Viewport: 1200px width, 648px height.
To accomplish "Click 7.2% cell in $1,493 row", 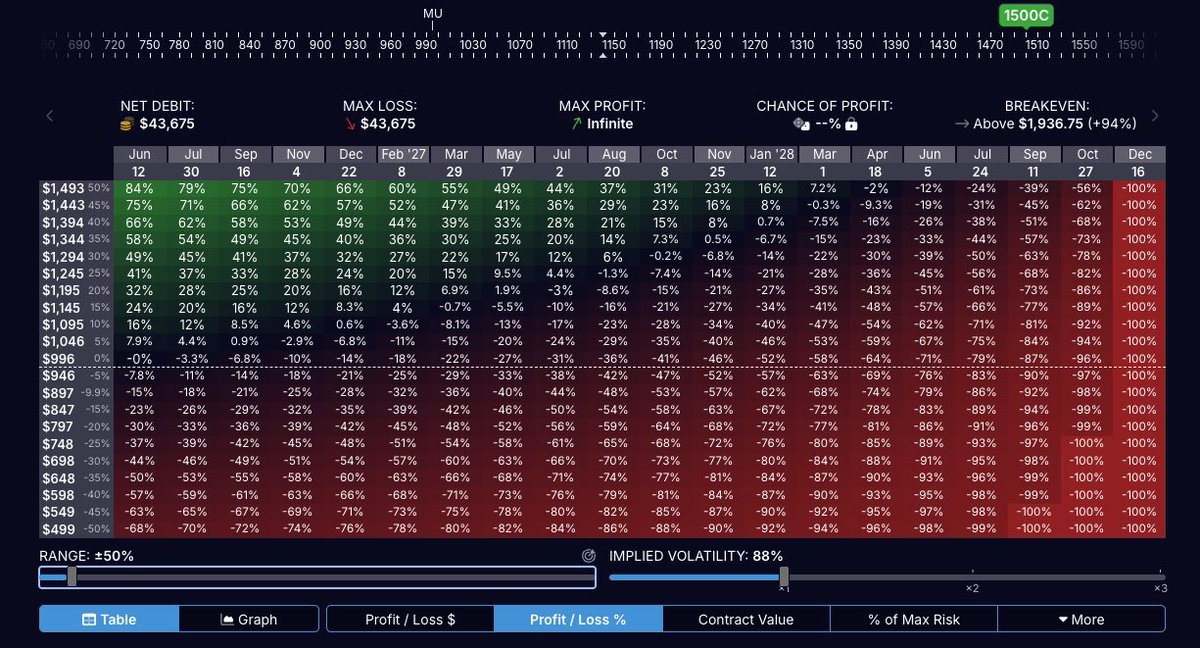I will coord(824,188).
